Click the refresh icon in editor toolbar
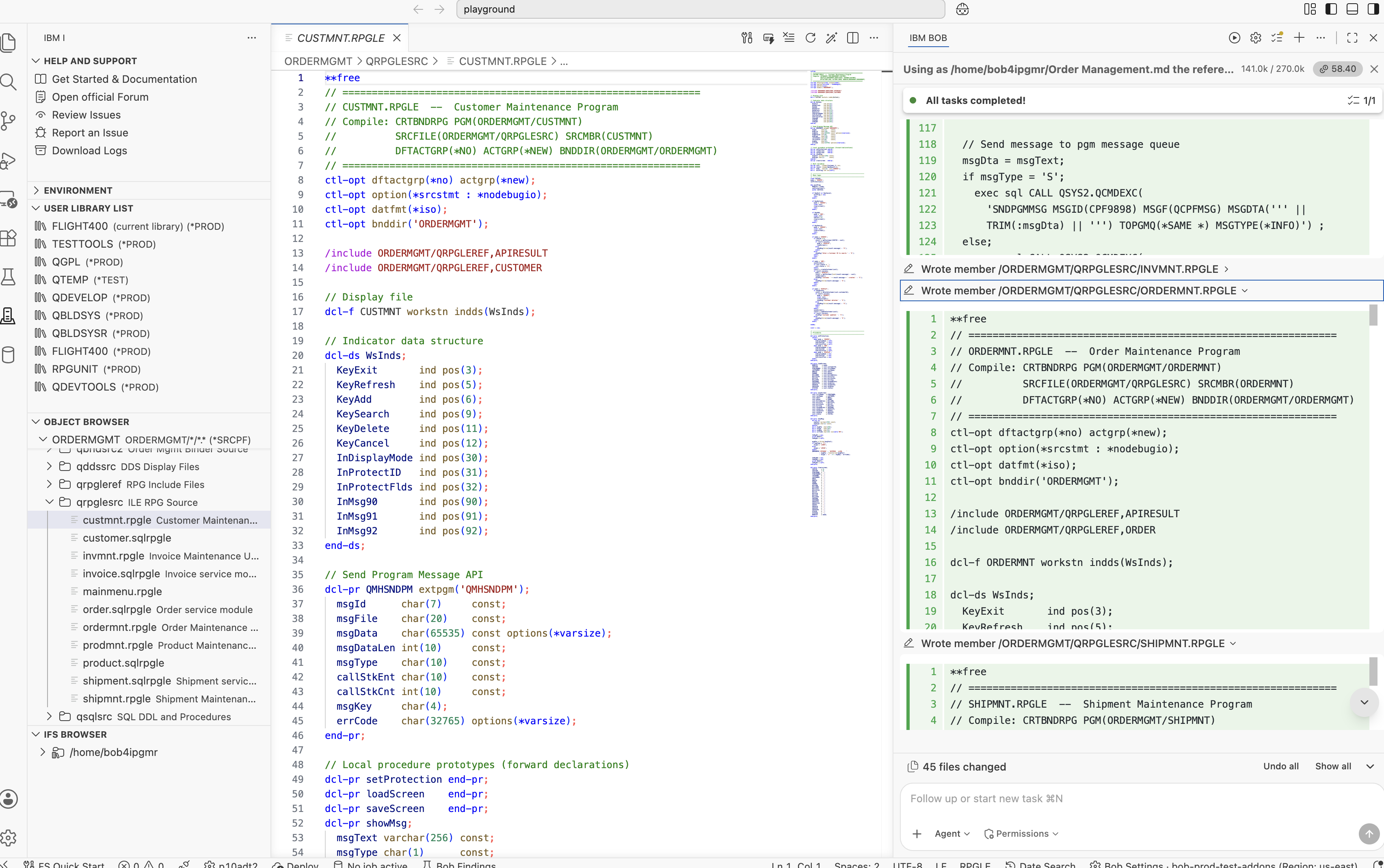Viewport: 1384px width, 868px height. pyautogui.click(x=810, y=38)
